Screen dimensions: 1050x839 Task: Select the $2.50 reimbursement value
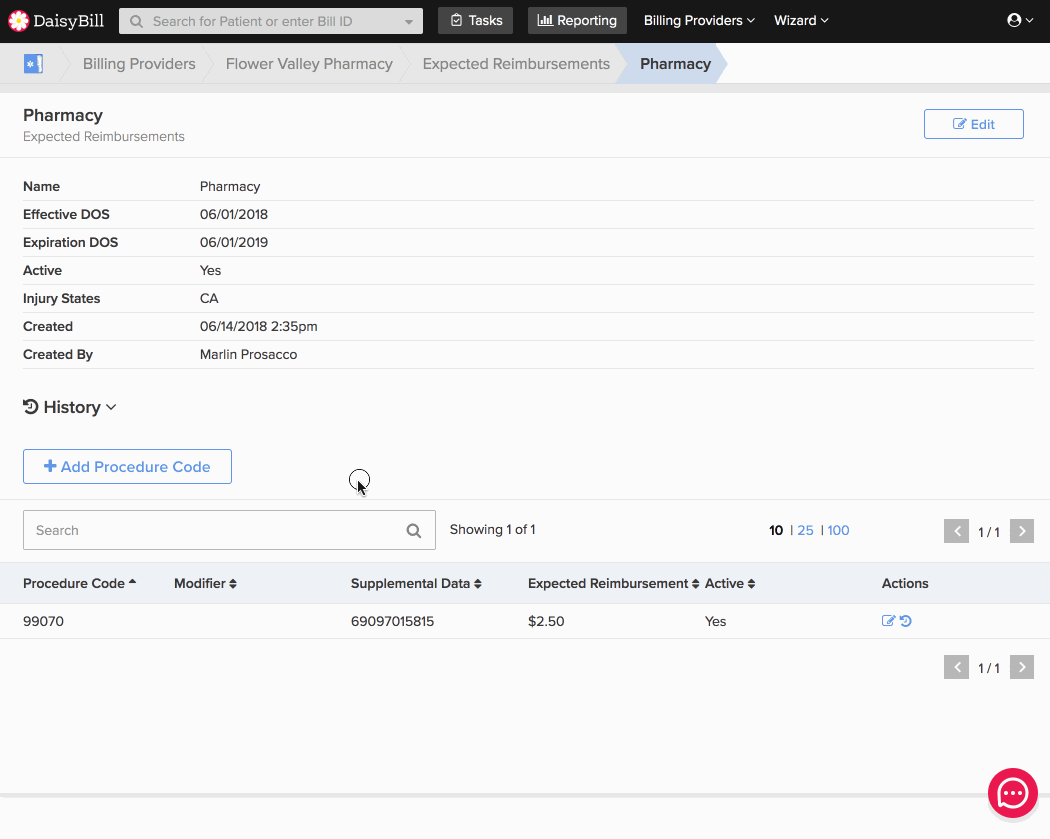click(x=546, y=621)
